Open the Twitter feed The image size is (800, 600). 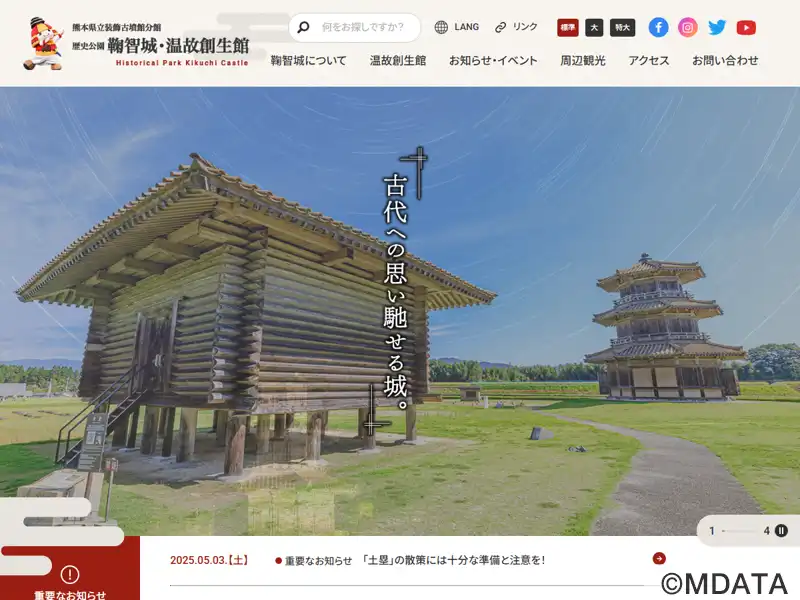(x=717, y=28)
